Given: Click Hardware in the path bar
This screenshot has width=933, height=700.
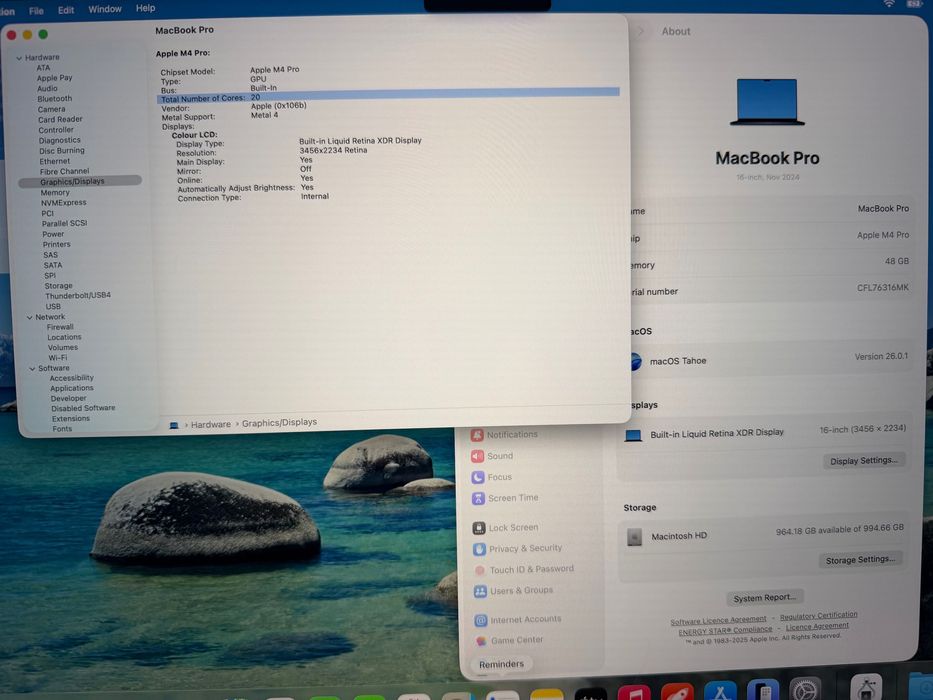Looking at the screenshot, I should (x=211, y=424).
